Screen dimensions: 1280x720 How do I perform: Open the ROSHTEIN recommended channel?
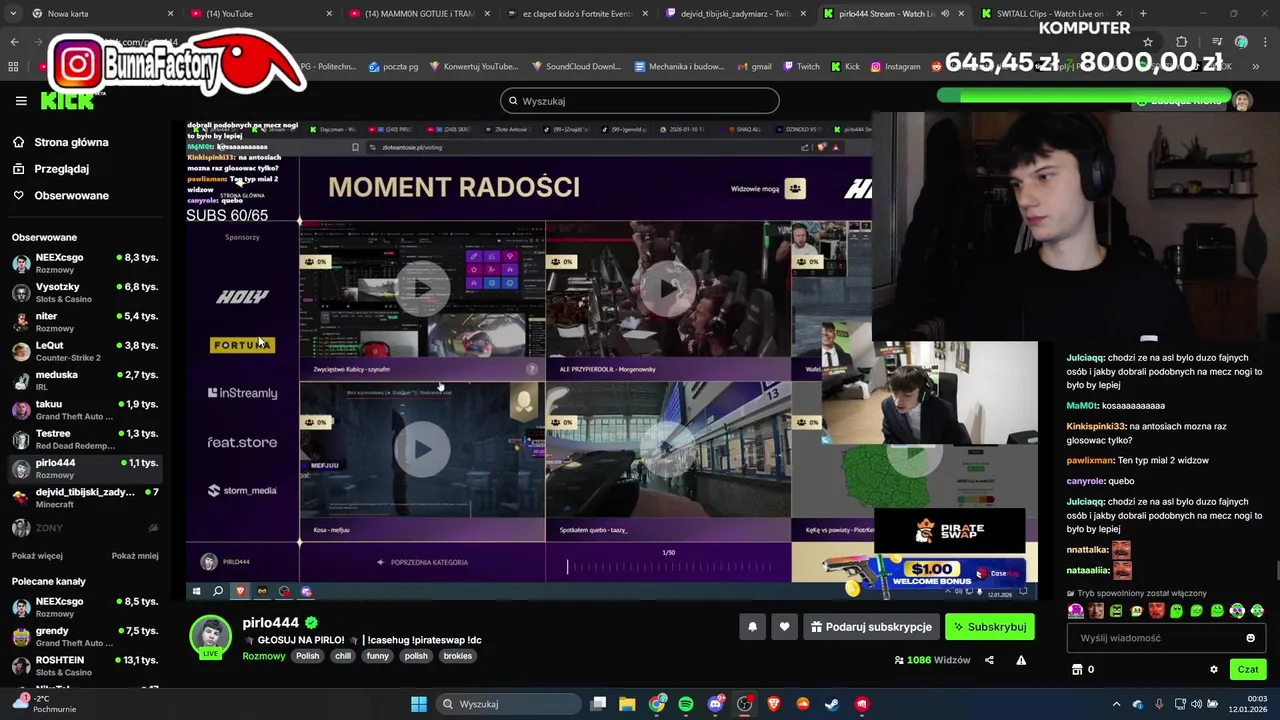click(85, 666)
